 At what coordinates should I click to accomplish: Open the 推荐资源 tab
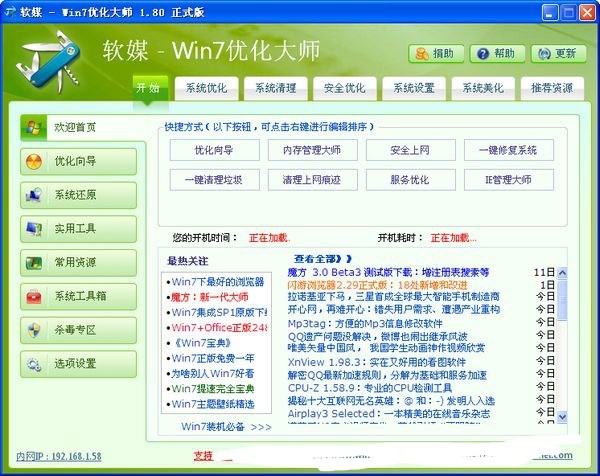pyautogui.click(x=552, y=88)
